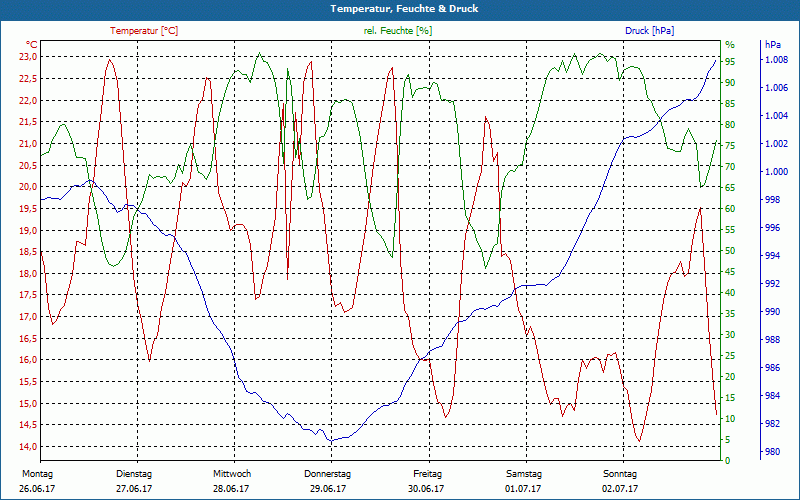
Task: Click the 20,0 temperature axis value
Action: [x=28, y=187]
